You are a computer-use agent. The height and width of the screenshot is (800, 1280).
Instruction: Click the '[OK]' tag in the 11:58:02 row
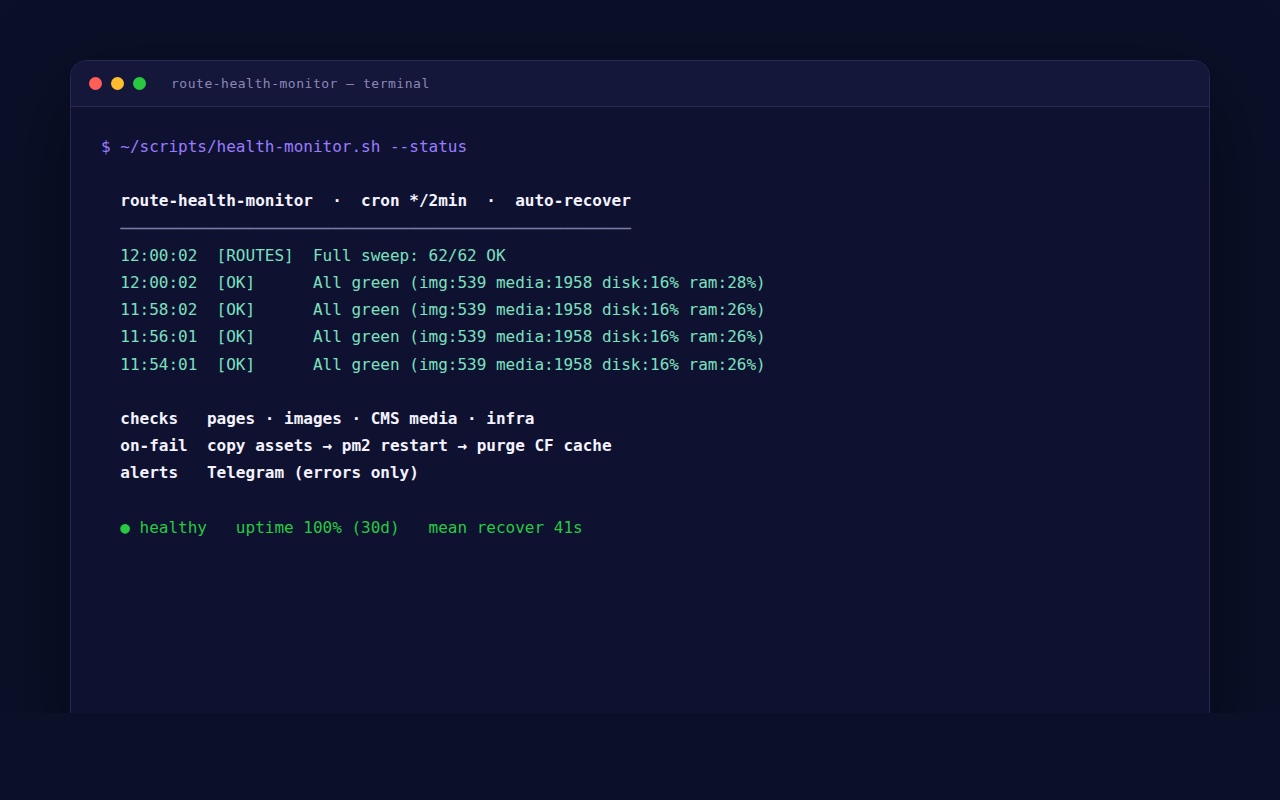pos(236,310)
